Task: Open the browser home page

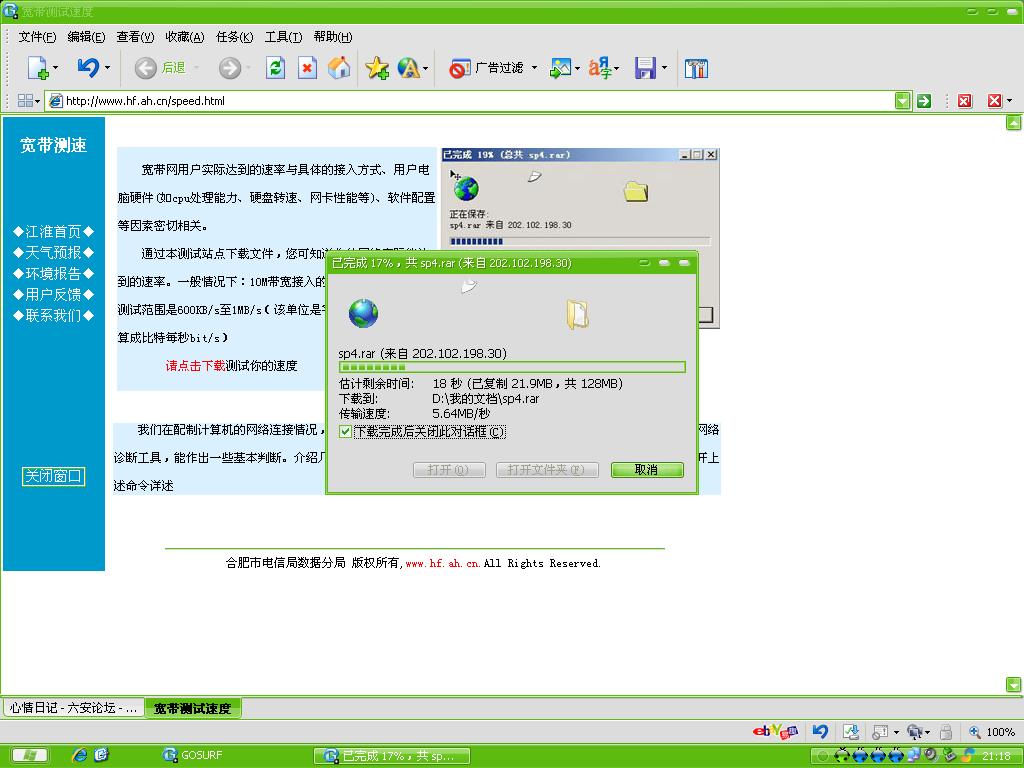Action: coord(340,68)
